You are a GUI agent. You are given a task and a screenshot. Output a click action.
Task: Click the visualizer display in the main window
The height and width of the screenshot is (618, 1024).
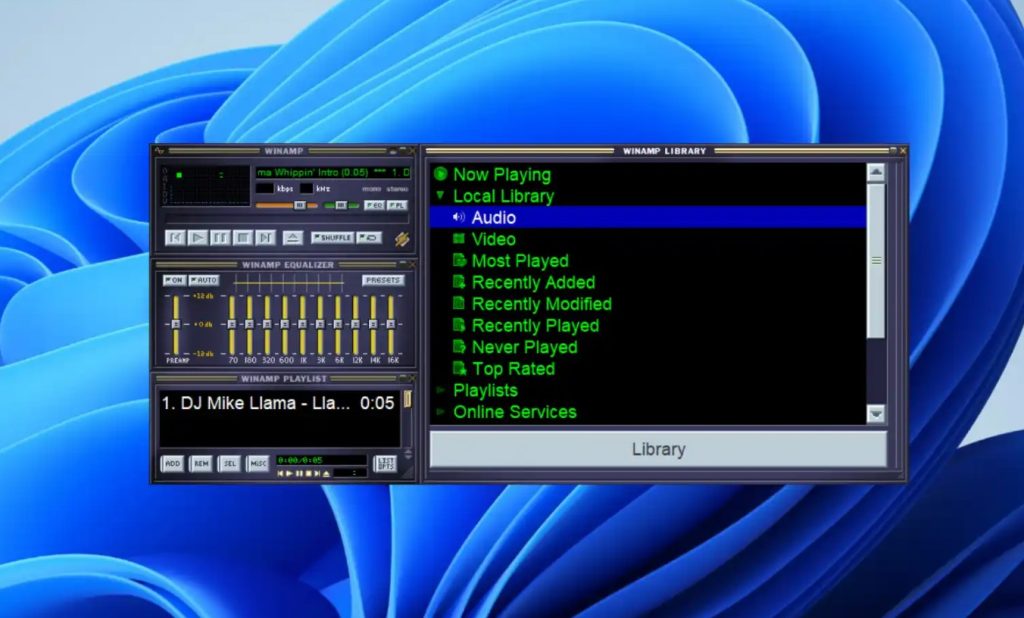tap(206, 185)
